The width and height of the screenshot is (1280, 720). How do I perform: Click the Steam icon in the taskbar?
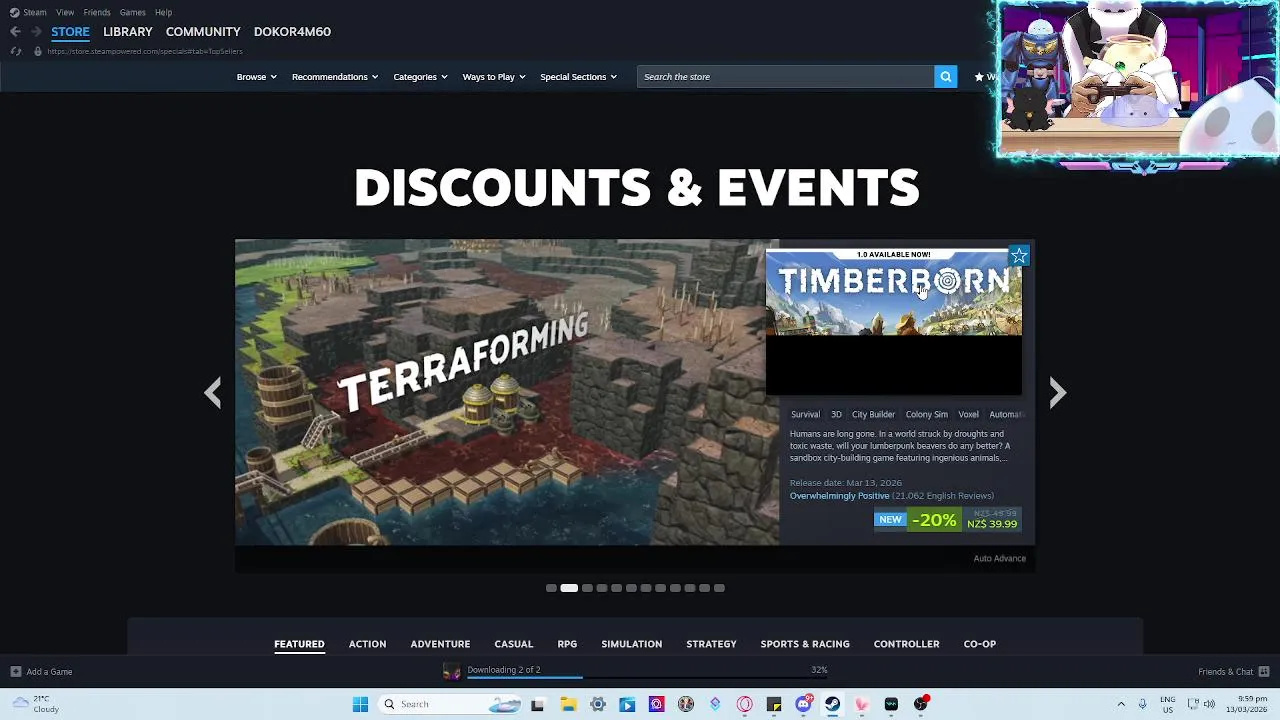click(x=832, y=704)
